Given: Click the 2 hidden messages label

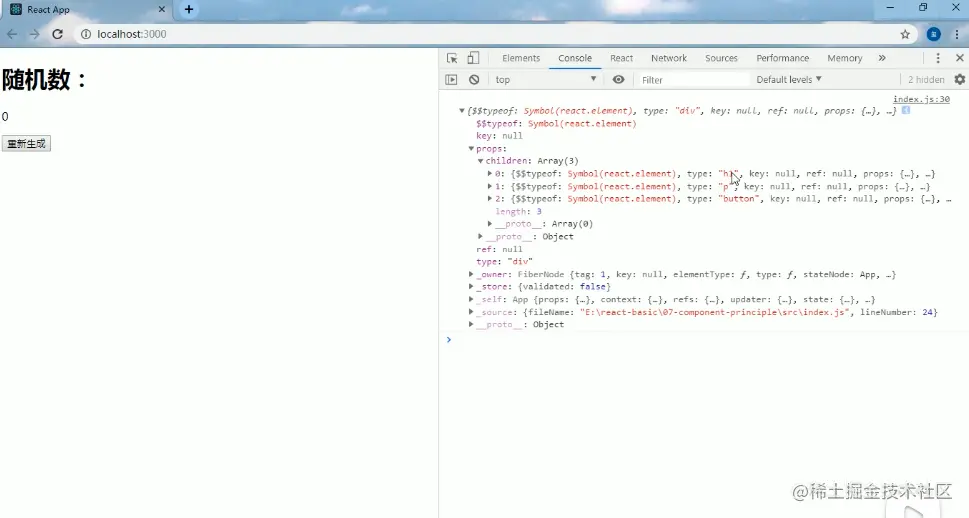Looking at the screenshot, I should point(926,80).
